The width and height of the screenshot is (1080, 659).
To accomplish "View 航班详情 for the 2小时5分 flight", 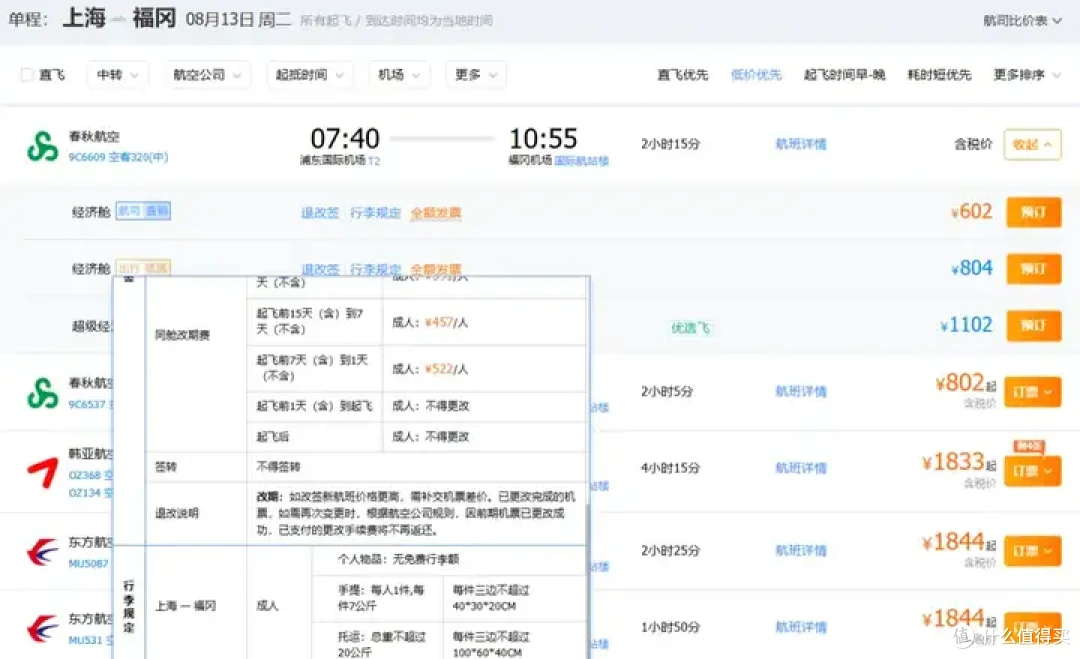I will pos(800,391).
